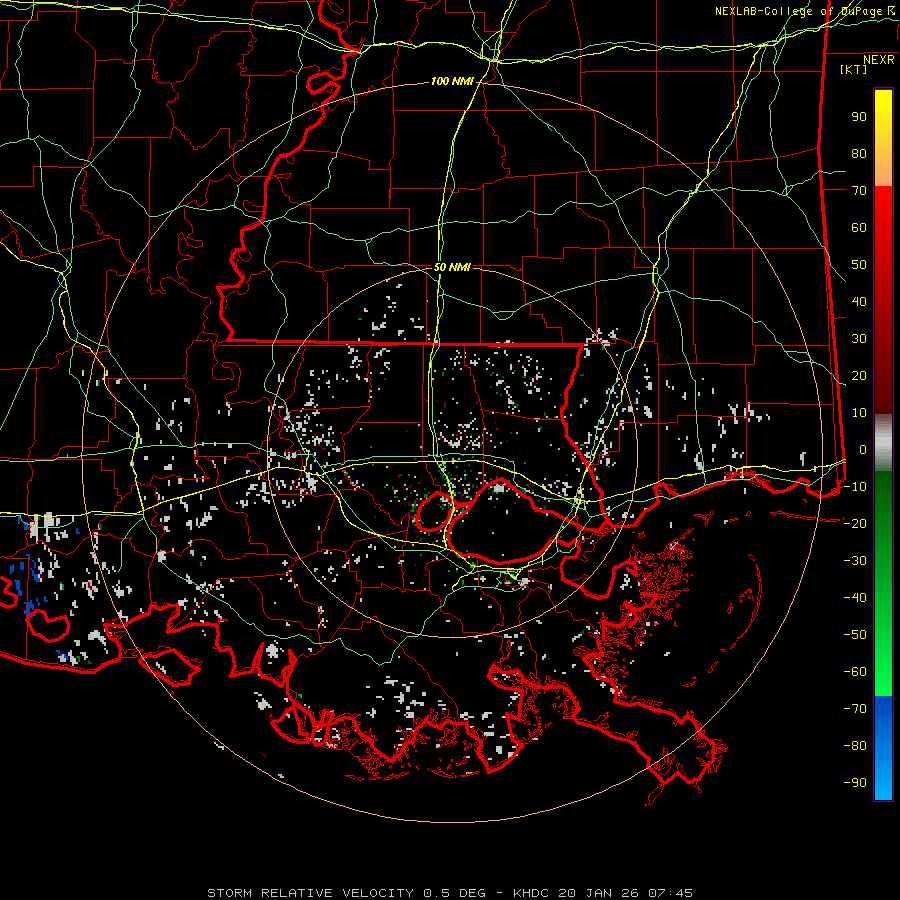Screen dimensions: 900x900
Task: Select the -10 scale label
Action: pyautogui.click(x=855, y=487)
